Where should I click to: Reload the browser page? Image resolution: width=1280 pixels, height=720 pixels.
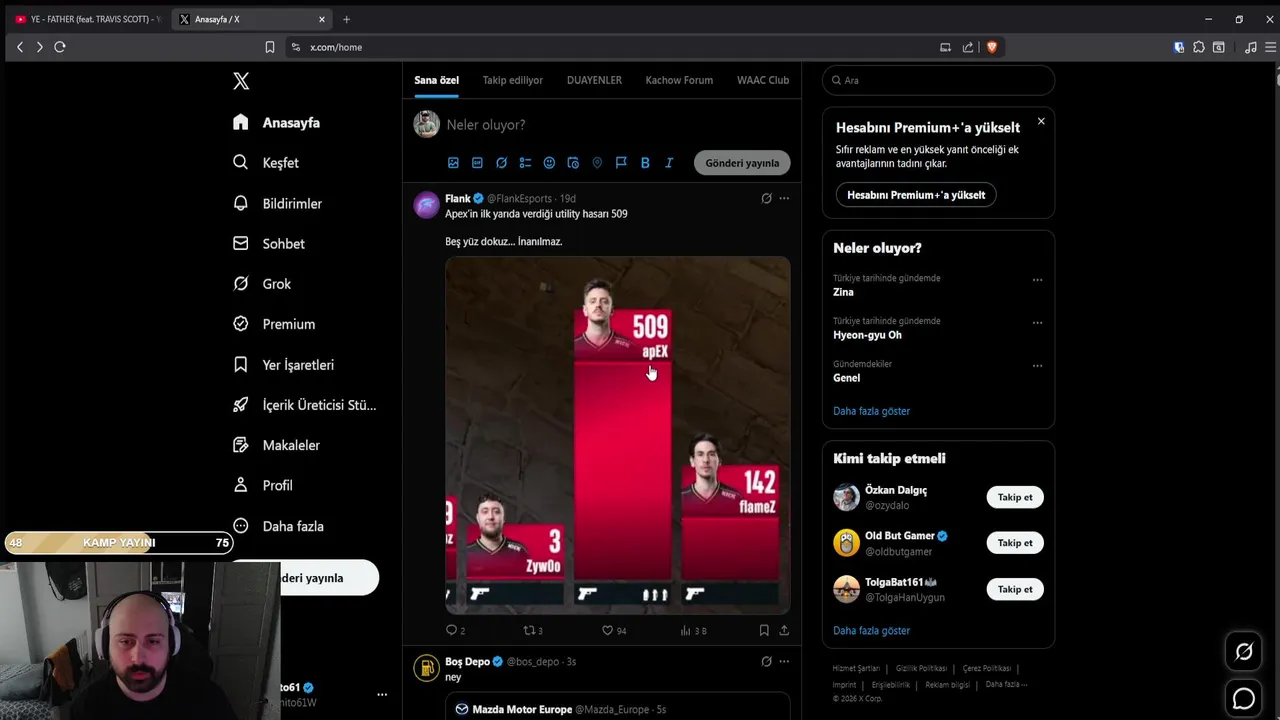(x=60, y=47)
